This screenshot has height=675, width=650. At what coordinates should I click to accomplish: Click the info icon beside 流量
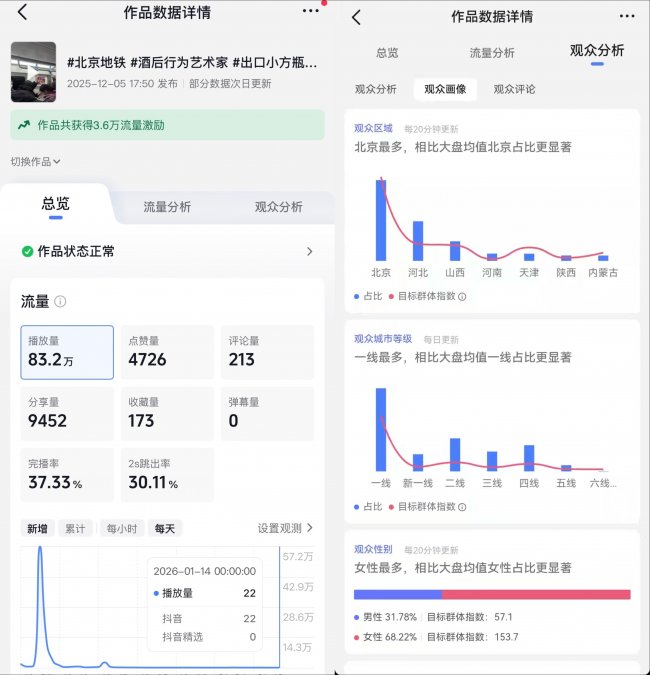61,301
